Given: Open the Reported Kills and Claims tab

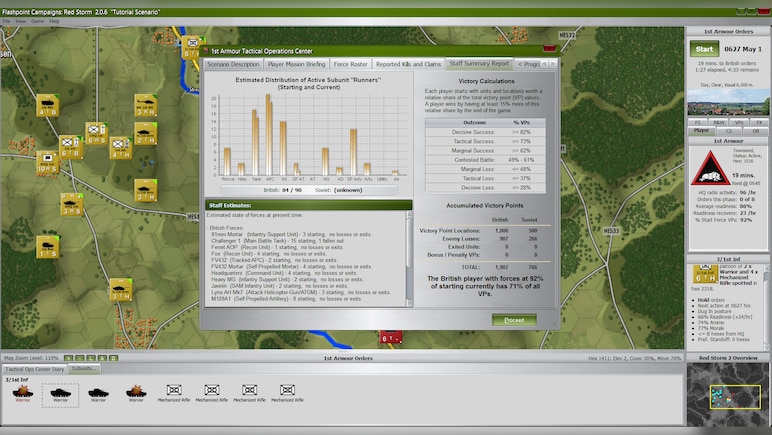Looking at the screenshot, I should pyautogui.click(x=408, y=64).
